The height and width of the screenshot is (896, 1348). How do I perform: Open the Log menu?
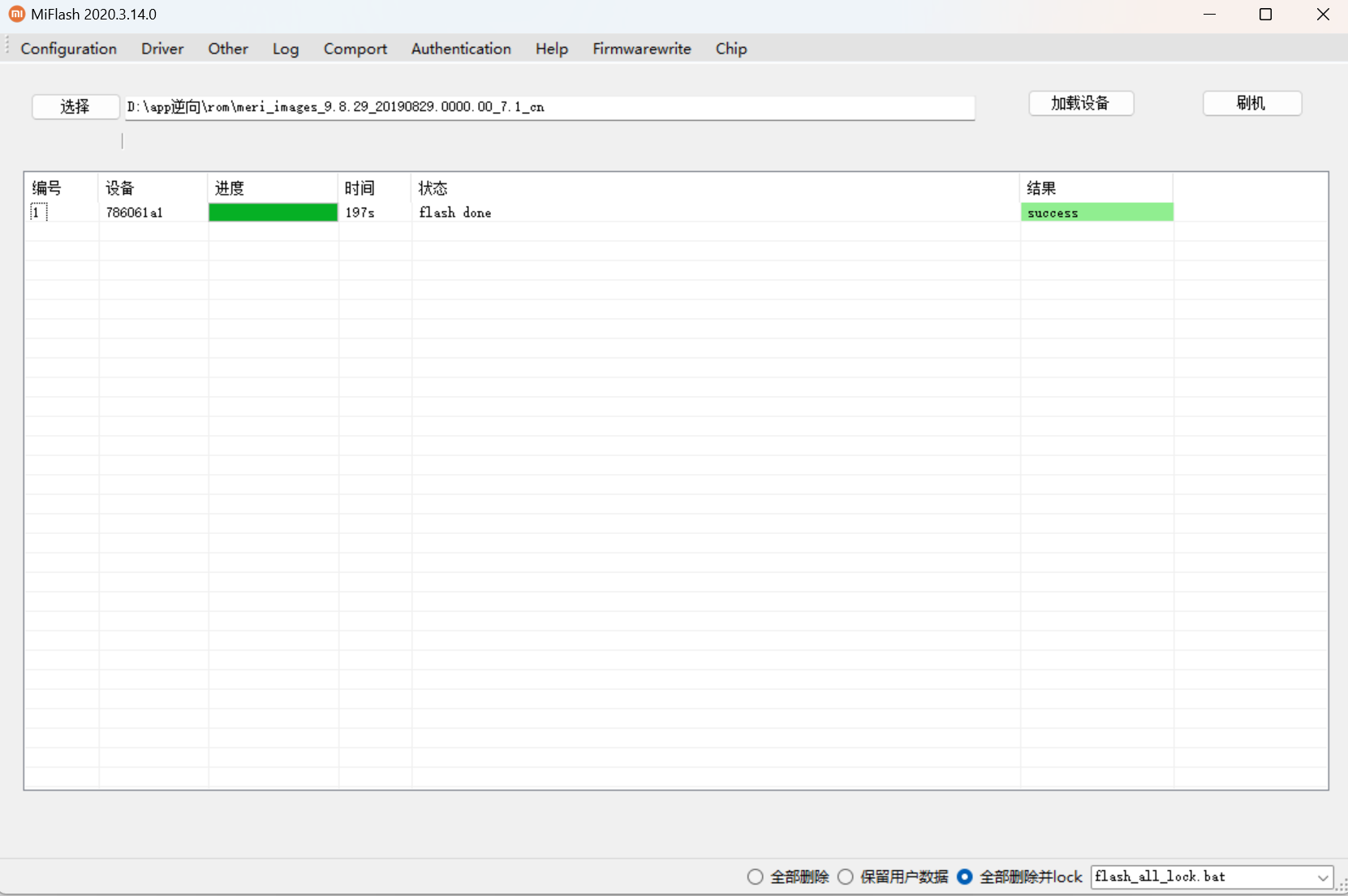(286, 49)
